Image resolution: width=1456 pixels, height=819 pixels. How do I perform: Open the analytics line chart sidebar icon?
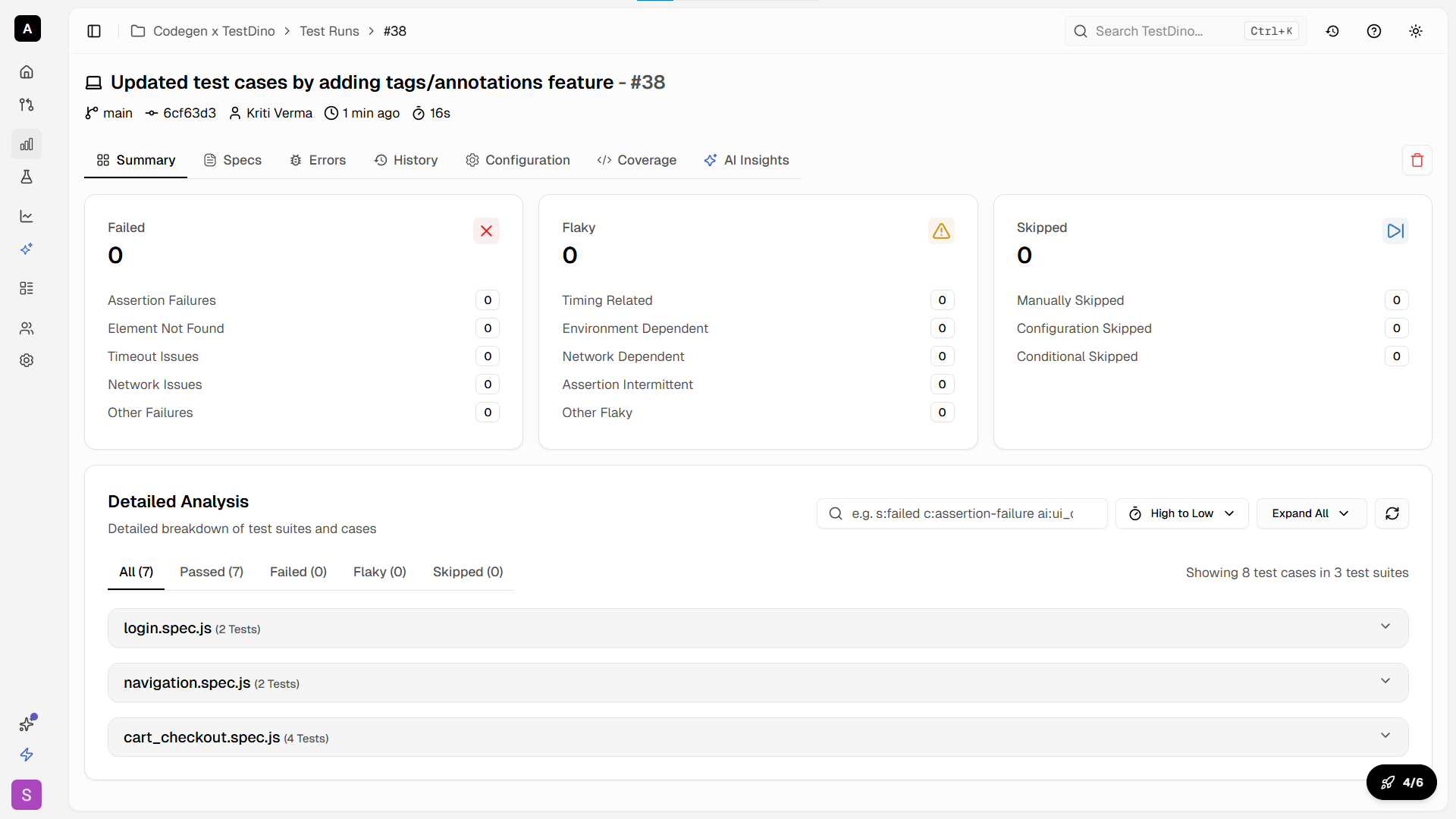[x=27, y=216]
